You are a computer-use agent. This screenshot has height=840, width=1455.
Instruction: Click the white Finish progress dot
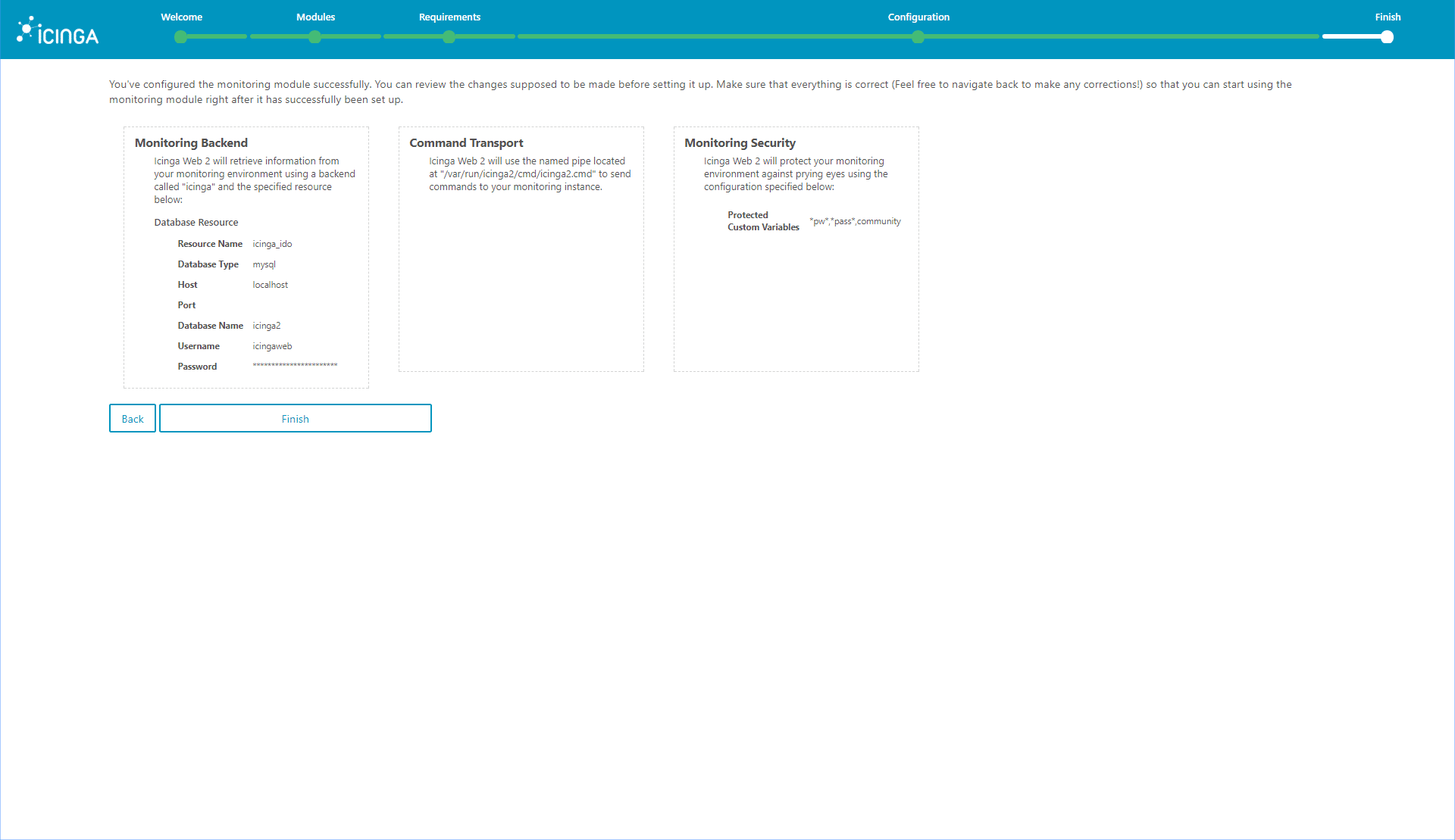[x=1387, y=36]
